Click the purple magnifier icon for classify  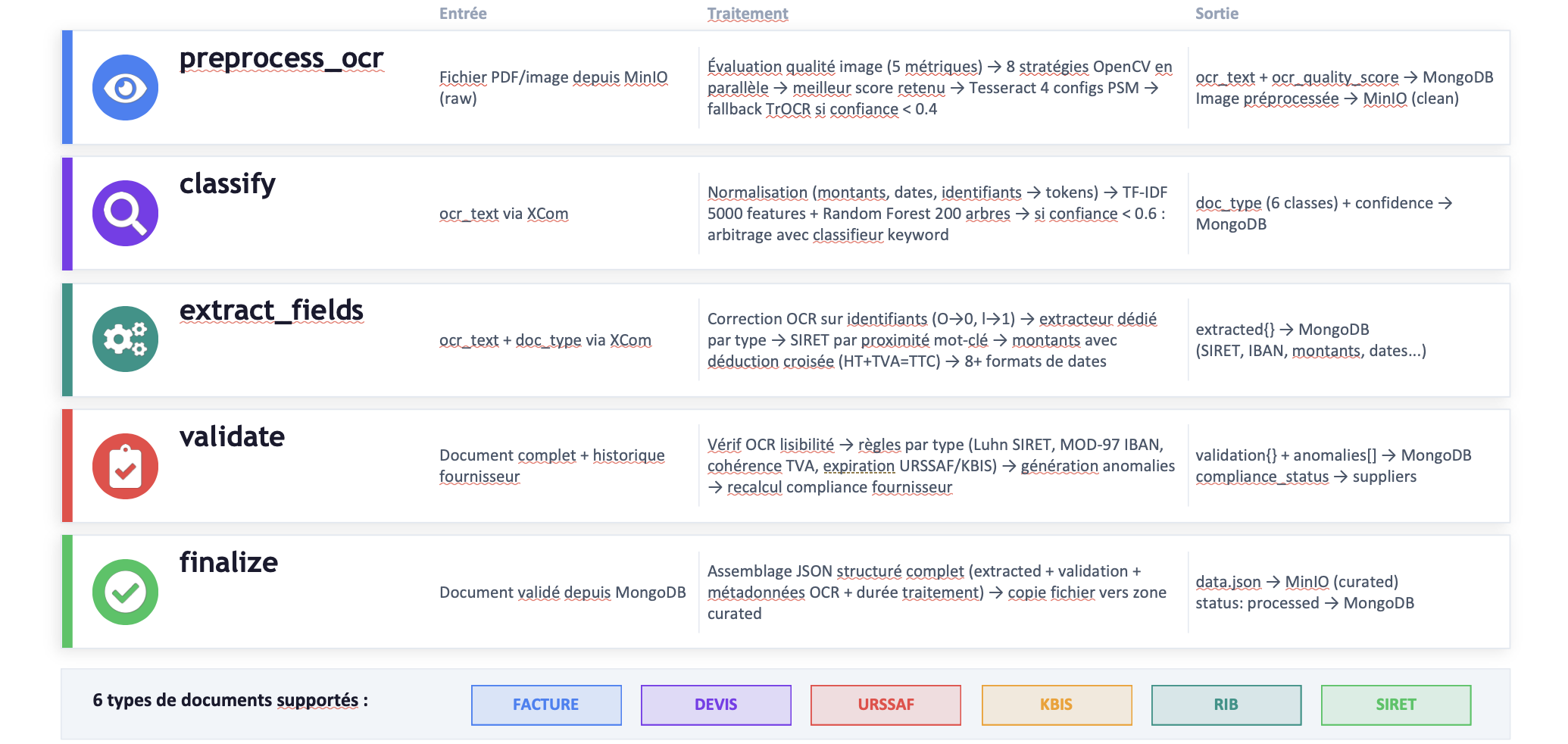click(125, 213)
